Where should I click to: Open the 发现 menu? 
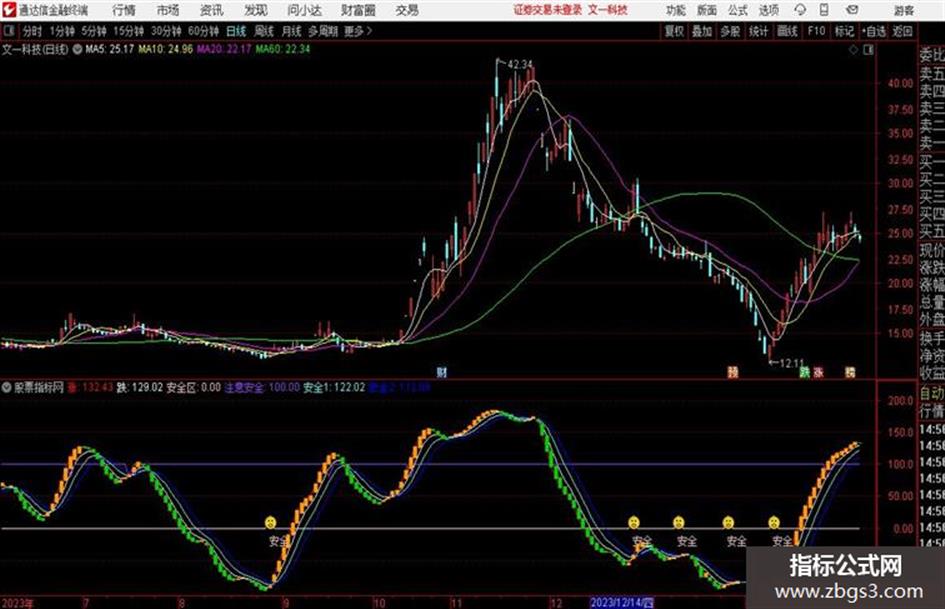click(x=256, y=10)
